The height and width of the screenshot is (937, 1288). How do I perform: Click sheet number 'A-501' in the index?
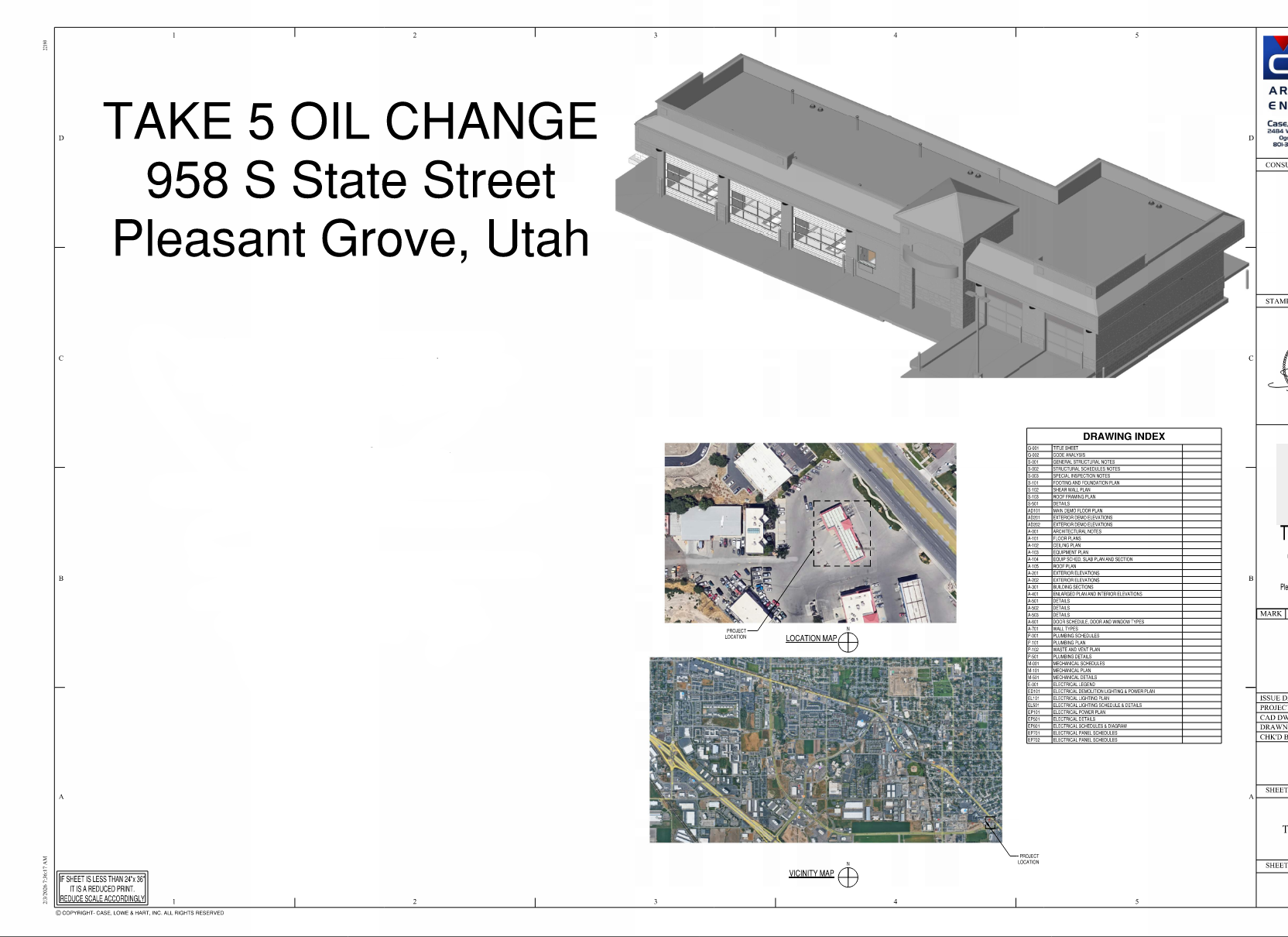[1033, 602]
